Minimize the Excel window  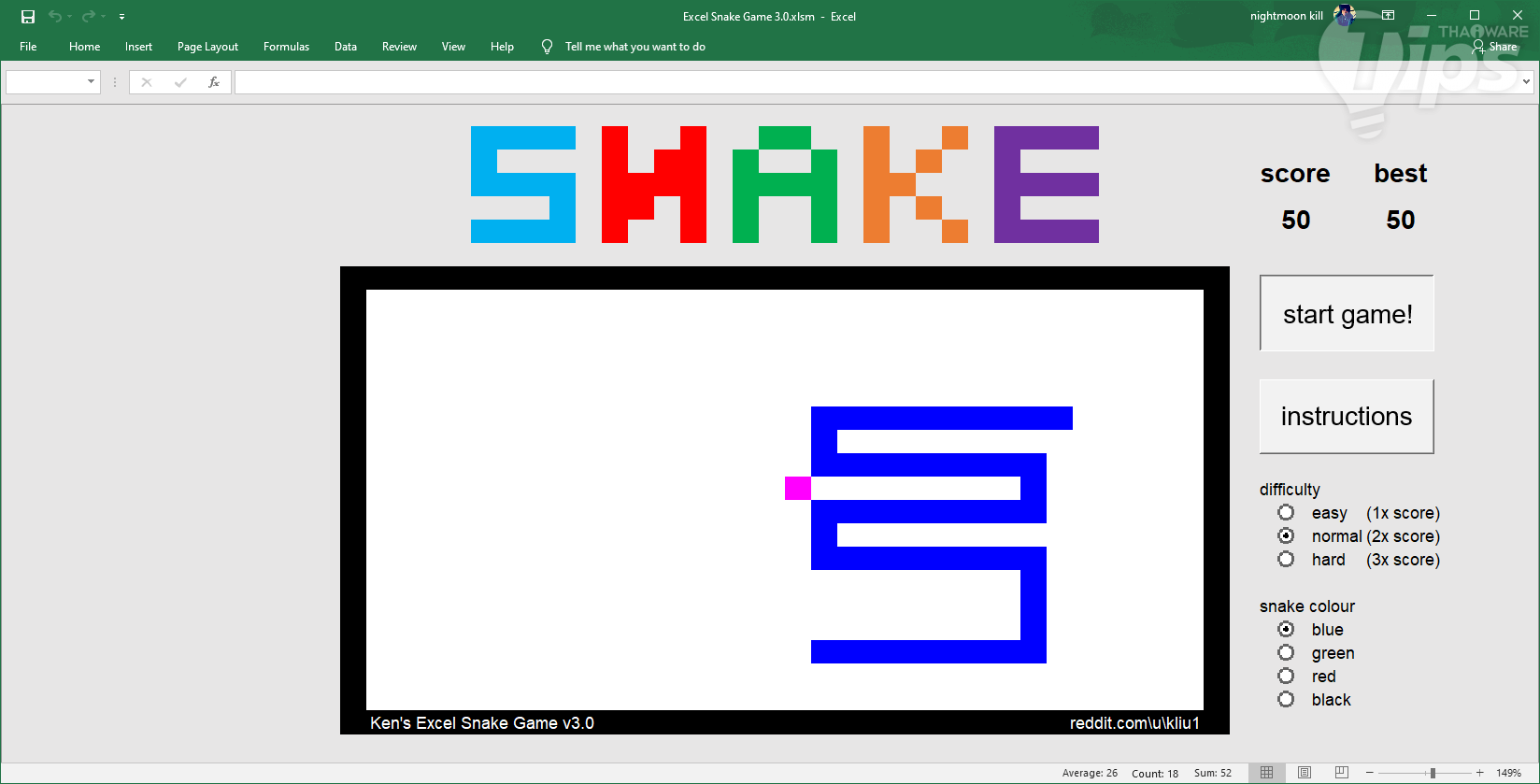tap(1432, 16)
